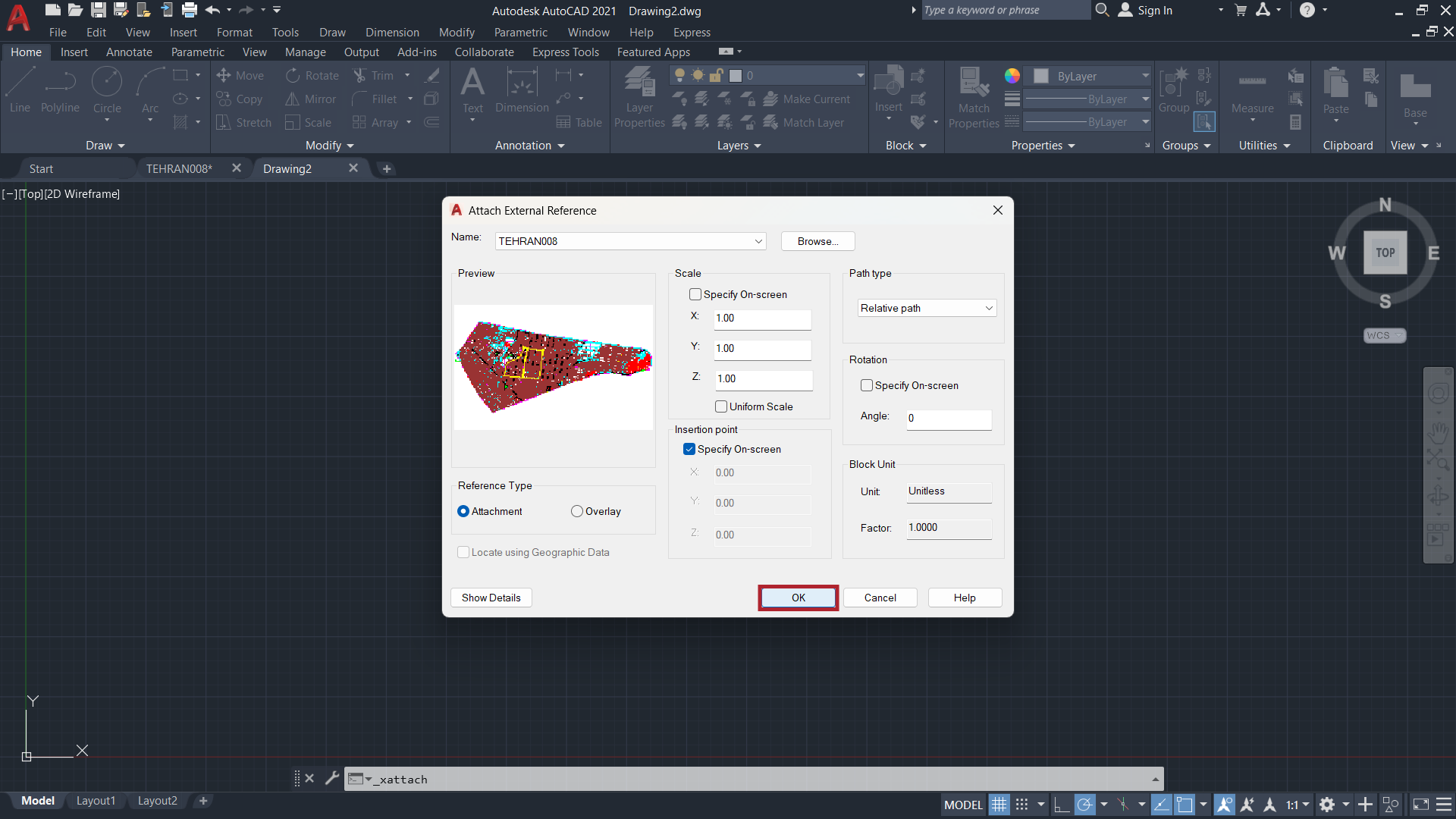Click the Drawing2 tab
The width and height of the screenshot is (1456, 819).
click(x=287, y=168)
